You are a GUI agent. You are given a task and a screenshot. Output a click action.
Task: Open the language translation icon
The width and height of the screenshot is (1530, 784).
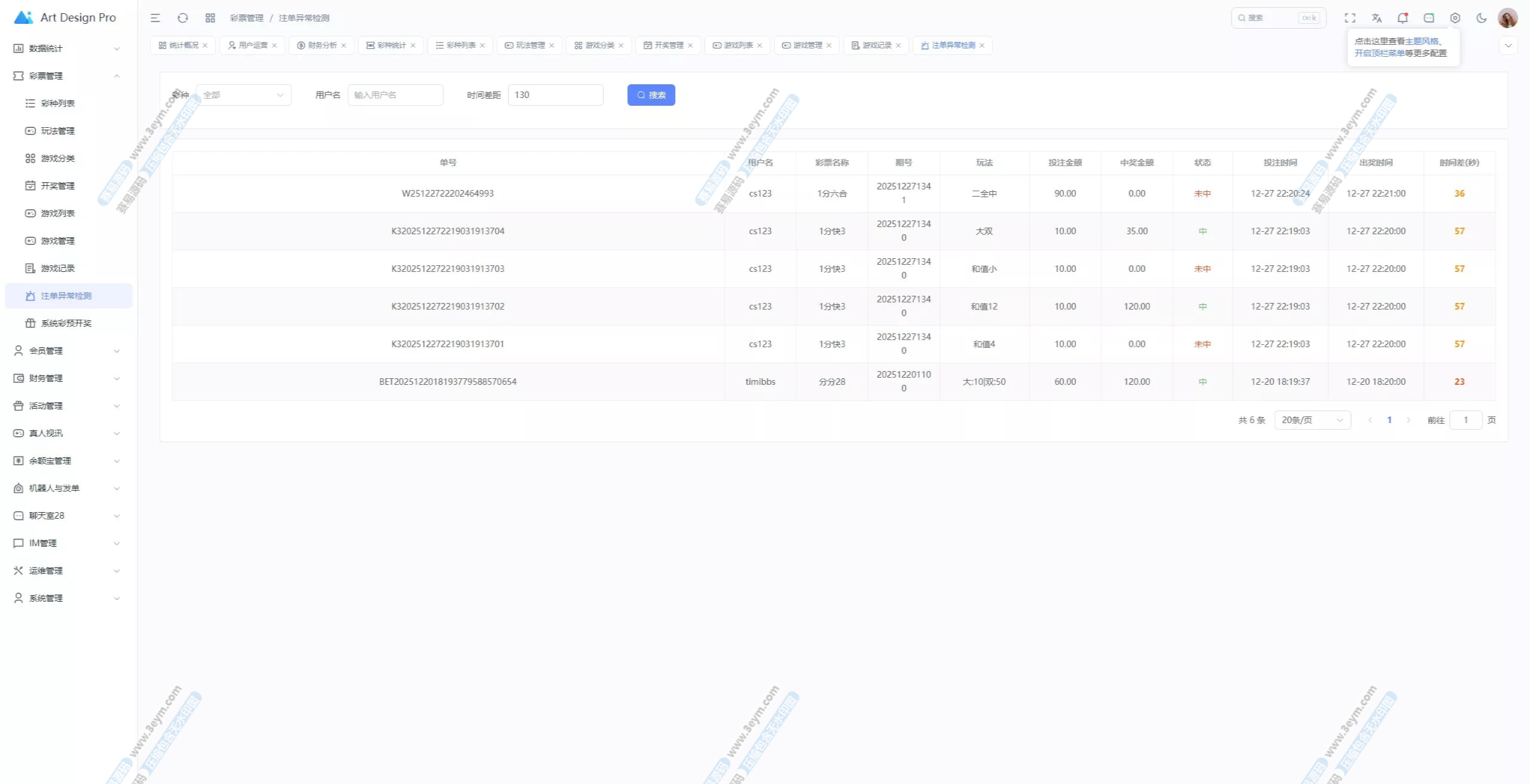click(x=1376, y=18)
